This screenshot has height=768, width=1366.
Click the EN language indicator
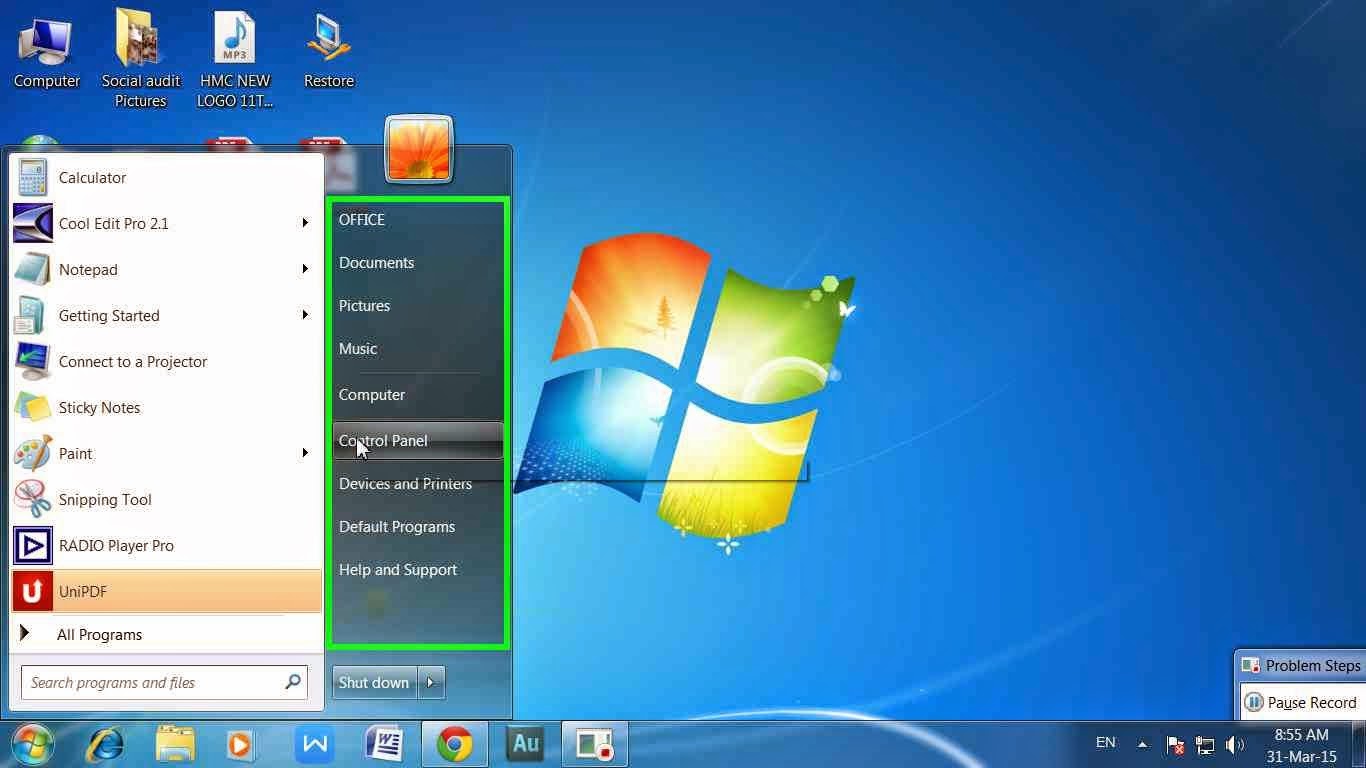tap(1105, 743)
